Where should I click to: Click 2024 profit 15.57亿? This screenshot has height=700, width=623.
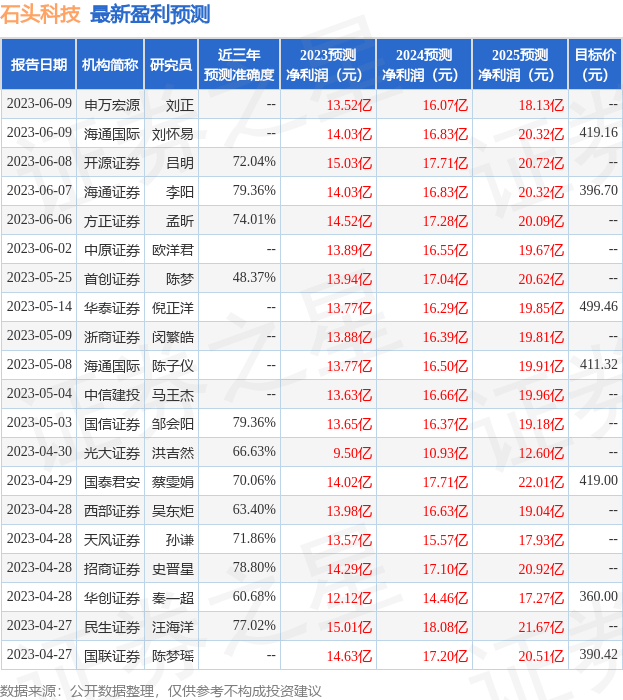[x=445, y=540]
